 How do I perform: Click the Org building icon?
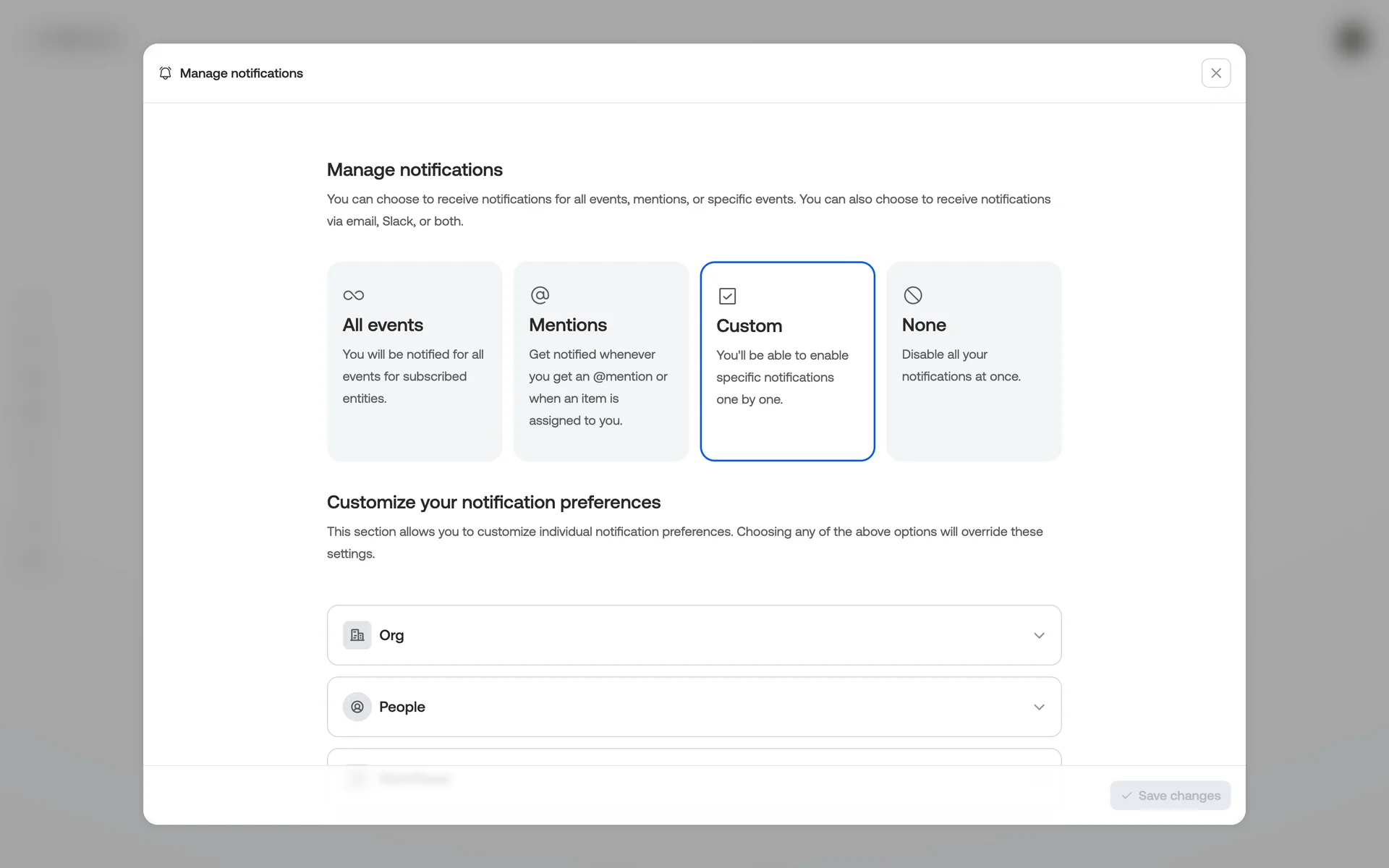click(x=357, y=635)
